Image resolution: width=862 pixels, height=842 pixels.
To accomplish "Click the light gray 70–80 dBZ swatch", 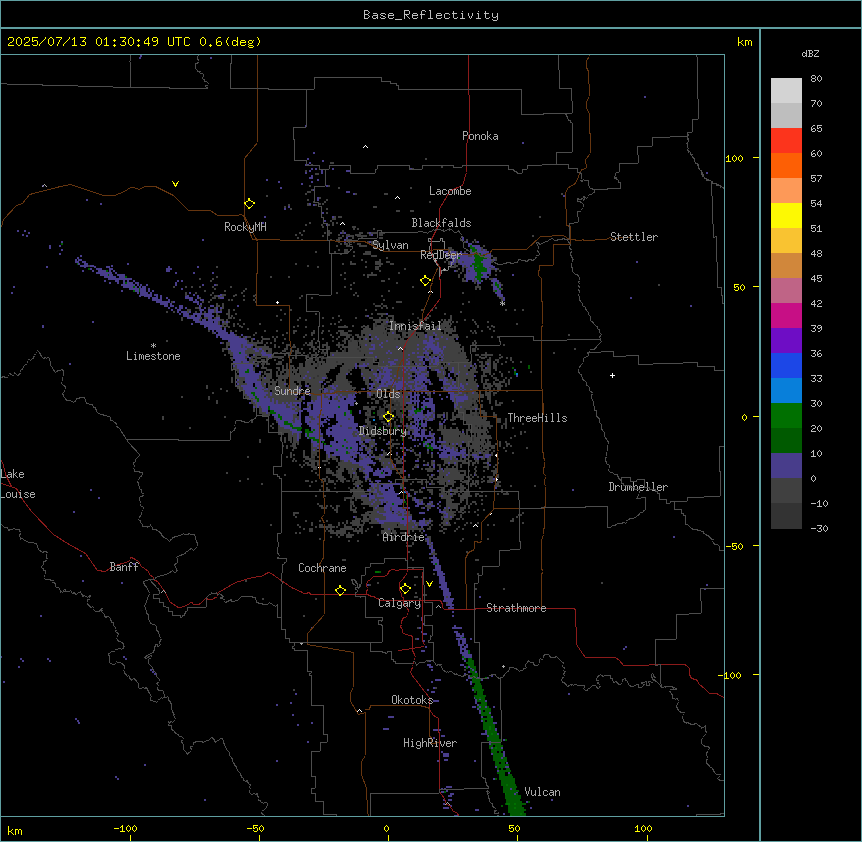I will pyautogui.click(x=786, y=91).
